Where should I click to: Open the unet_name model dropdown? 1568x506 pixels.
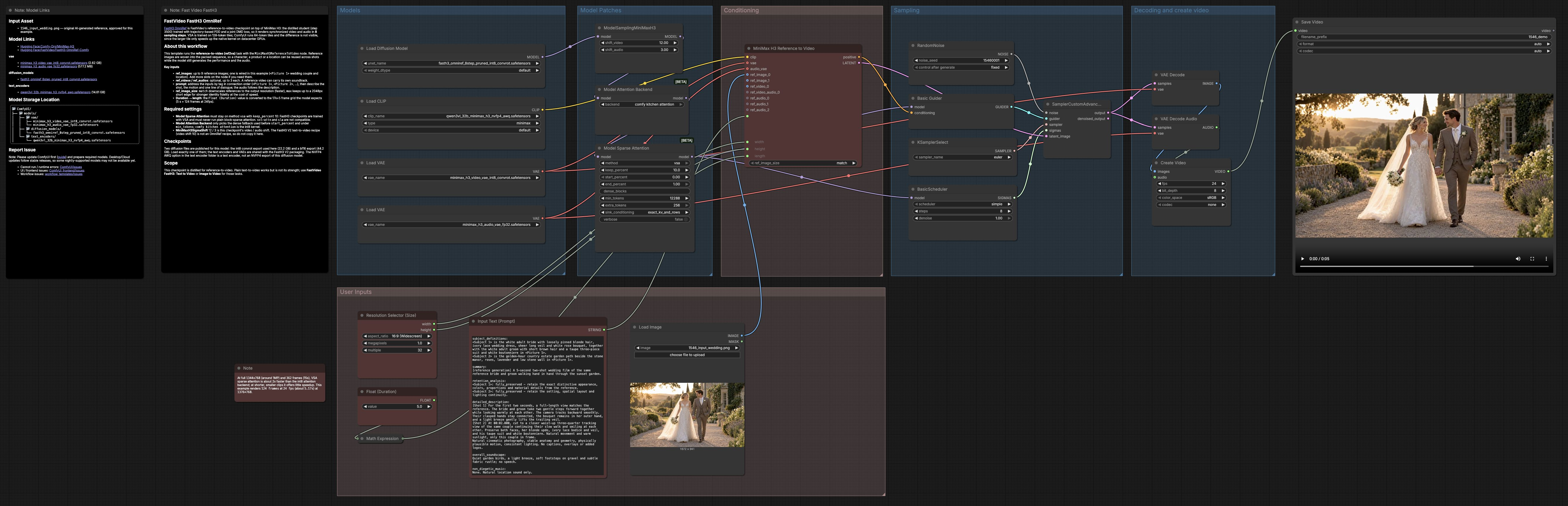pos(451,63)
